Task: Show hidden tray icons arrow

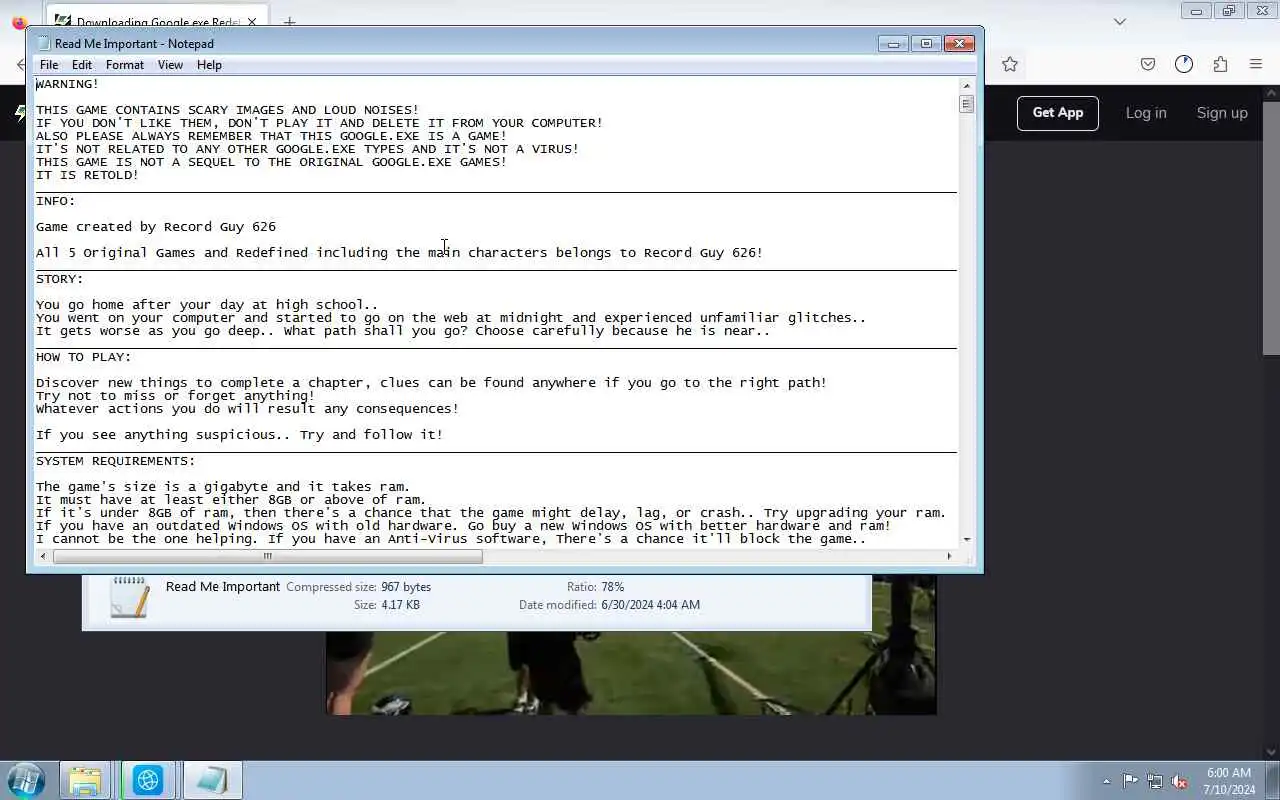Action: pyautogui.click(x=1106, y=781)
